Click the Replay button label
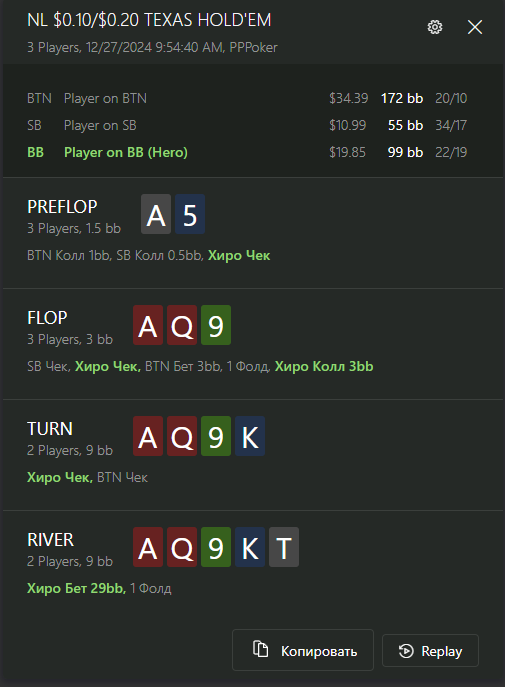The height and width of the screenshot is (687, 505). tap(441, 652)
